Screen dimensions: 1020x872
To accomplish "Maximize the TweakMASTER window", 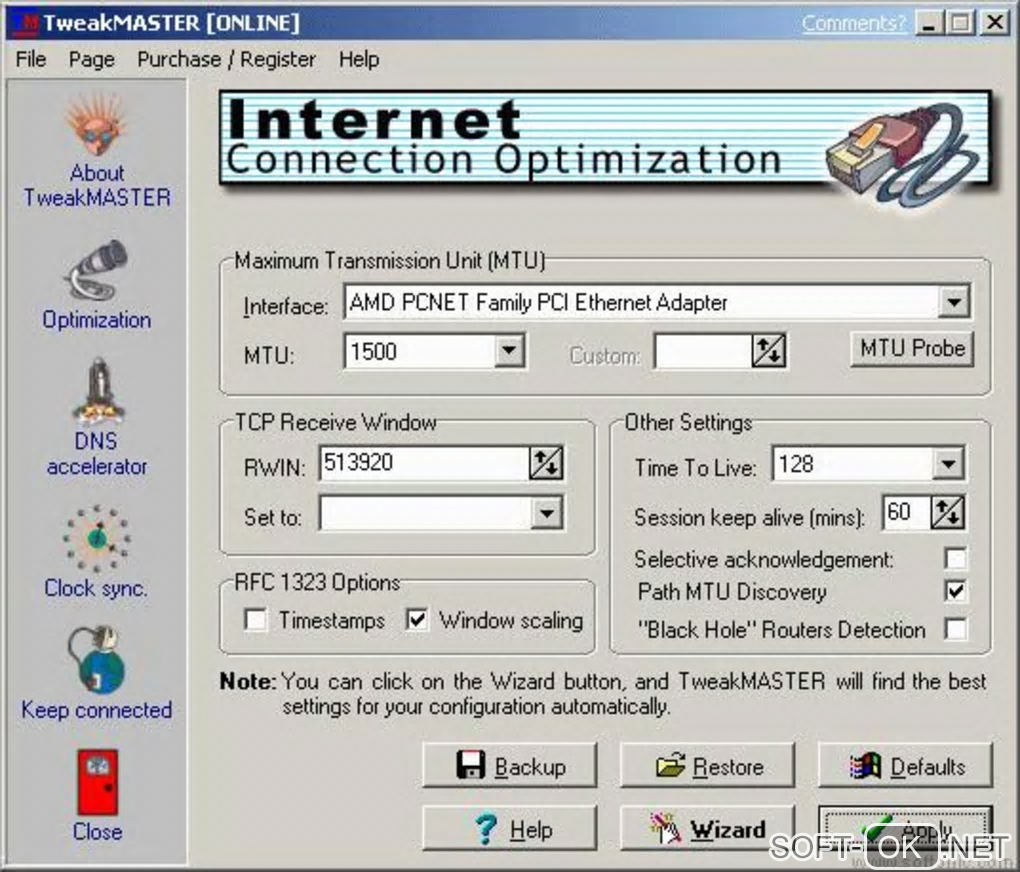I will (960, 23).
